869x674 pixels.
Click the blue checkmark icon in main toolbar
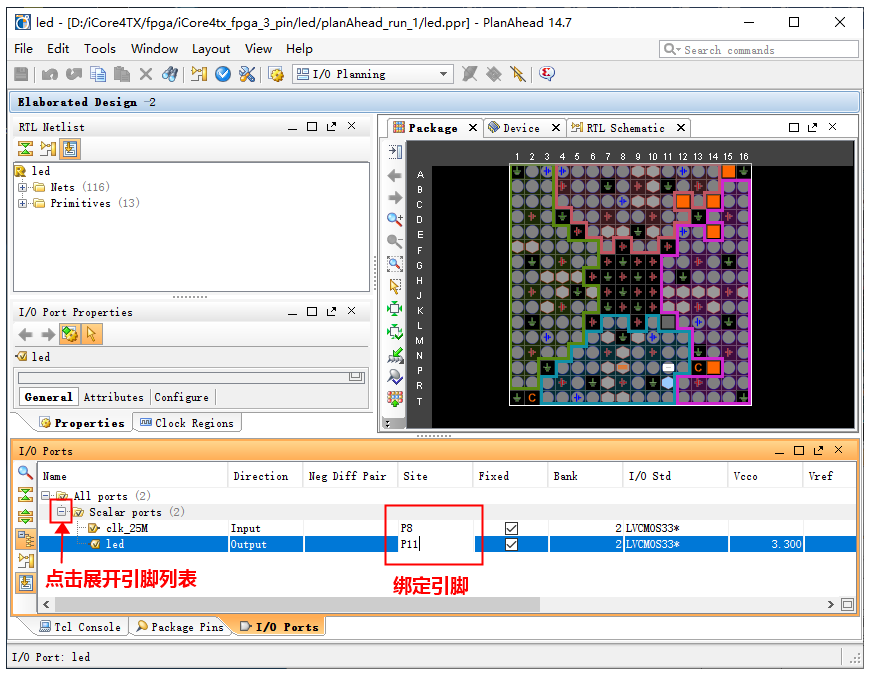click(223, 74)
